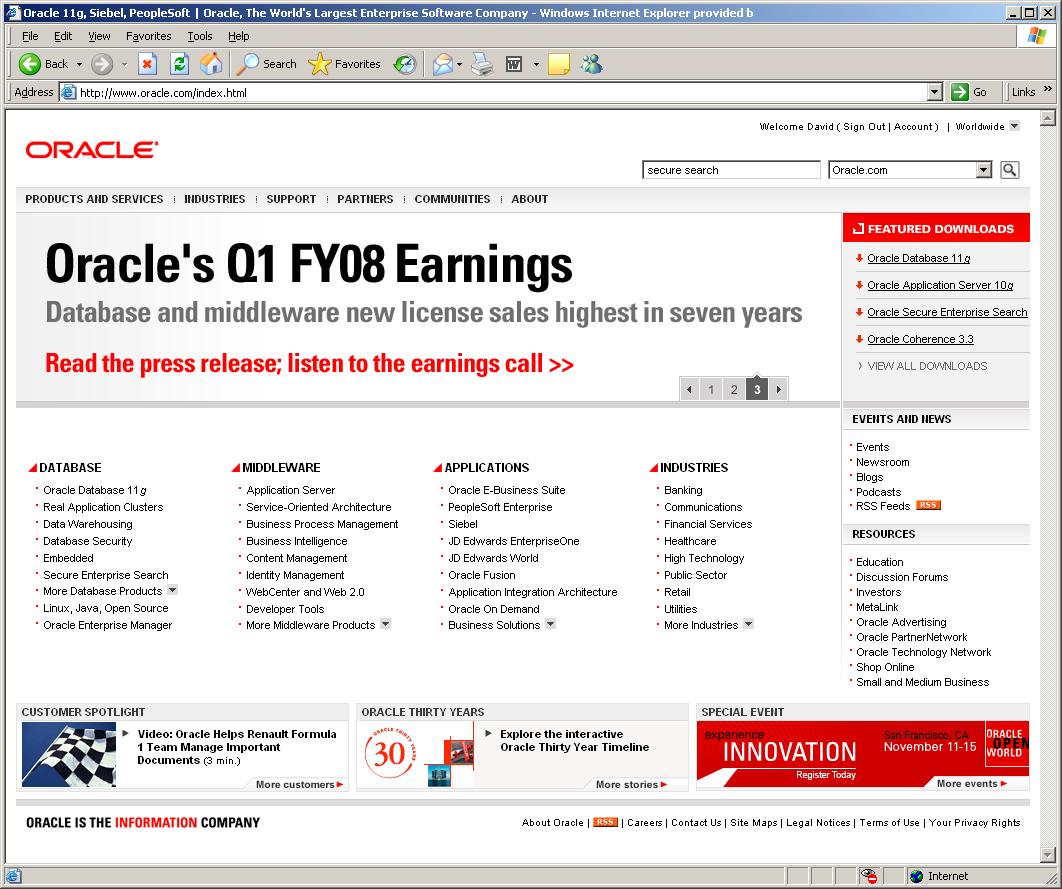The width and height of the screenshot is (1062, 889).
Task: Open the Search pane toolbar button
Action: coord(266,64)
